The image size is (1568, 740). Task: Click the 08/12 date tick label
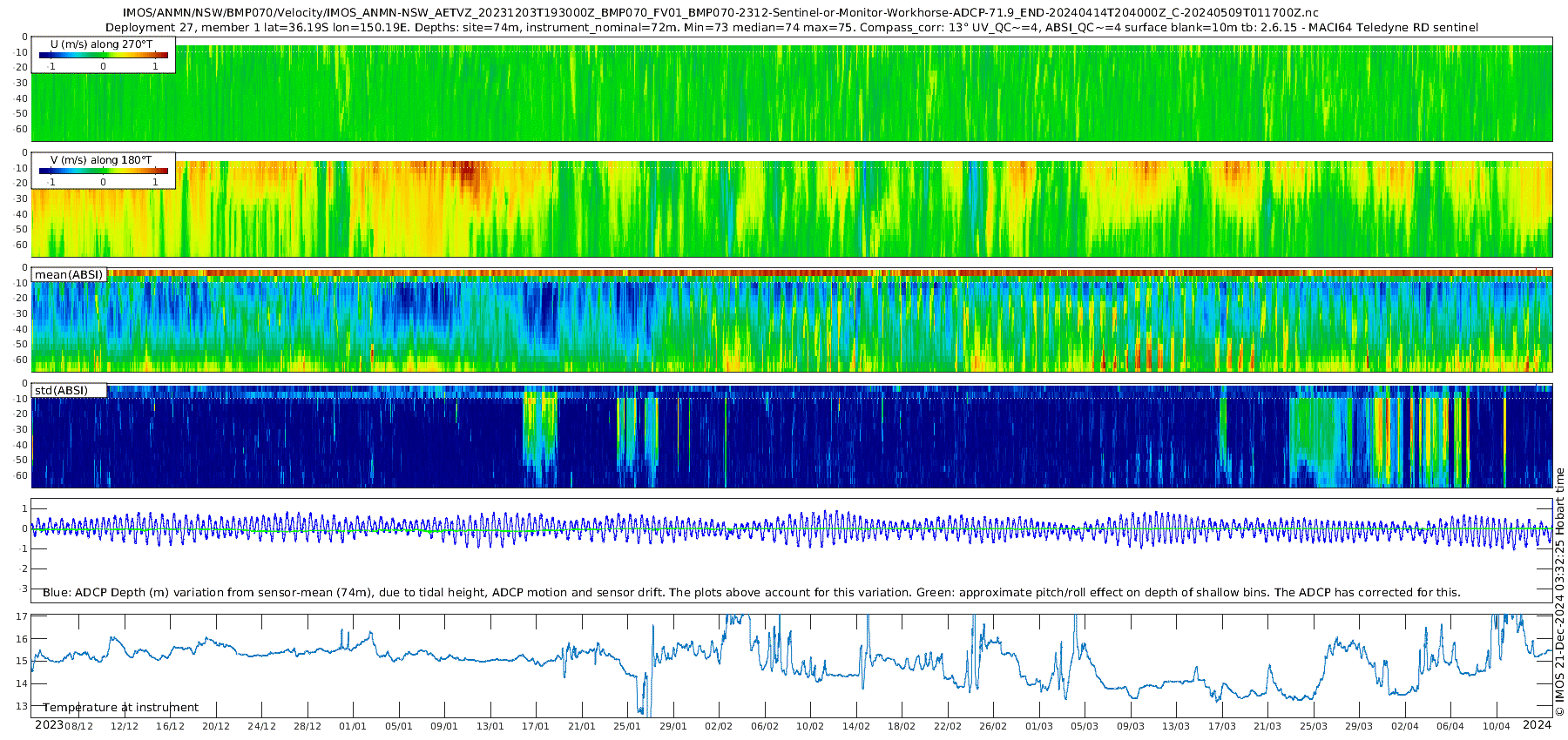[x=78, y=726]
